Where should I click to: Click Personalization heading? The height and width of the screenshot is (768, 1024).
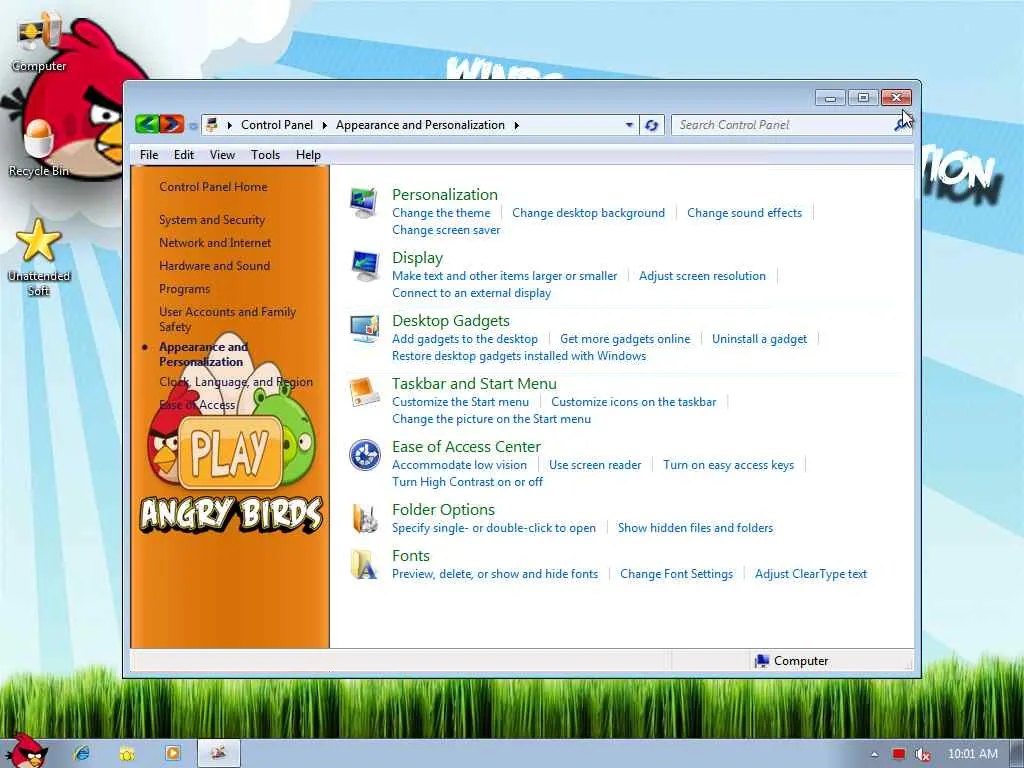coord(445,195)
